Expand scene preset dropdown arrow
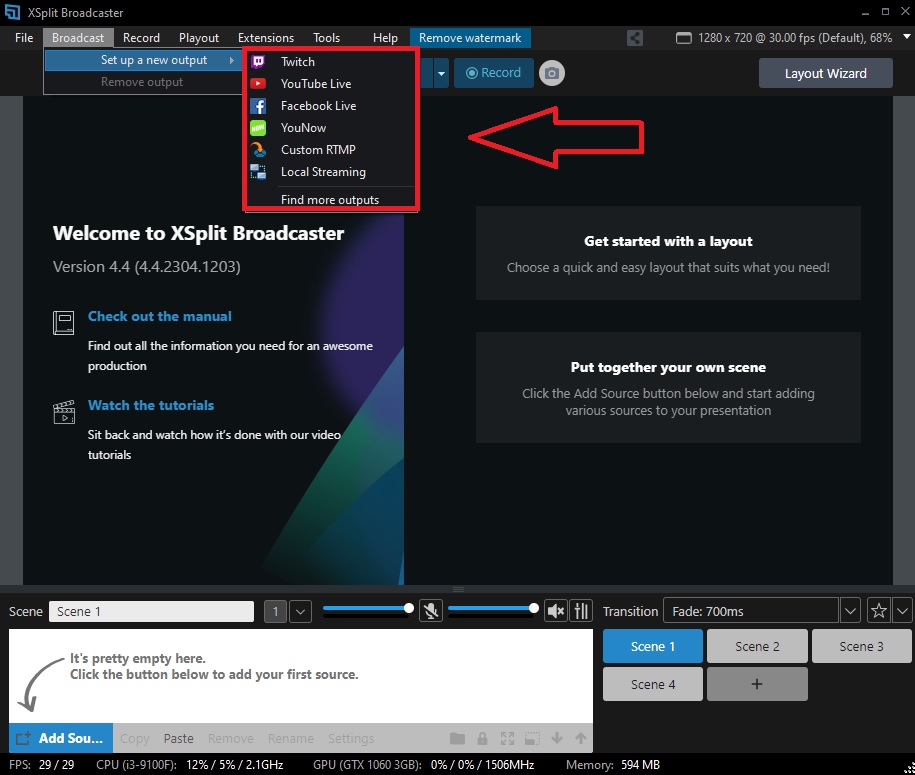Viewport: 915px width, 775px height. (301, 612)
